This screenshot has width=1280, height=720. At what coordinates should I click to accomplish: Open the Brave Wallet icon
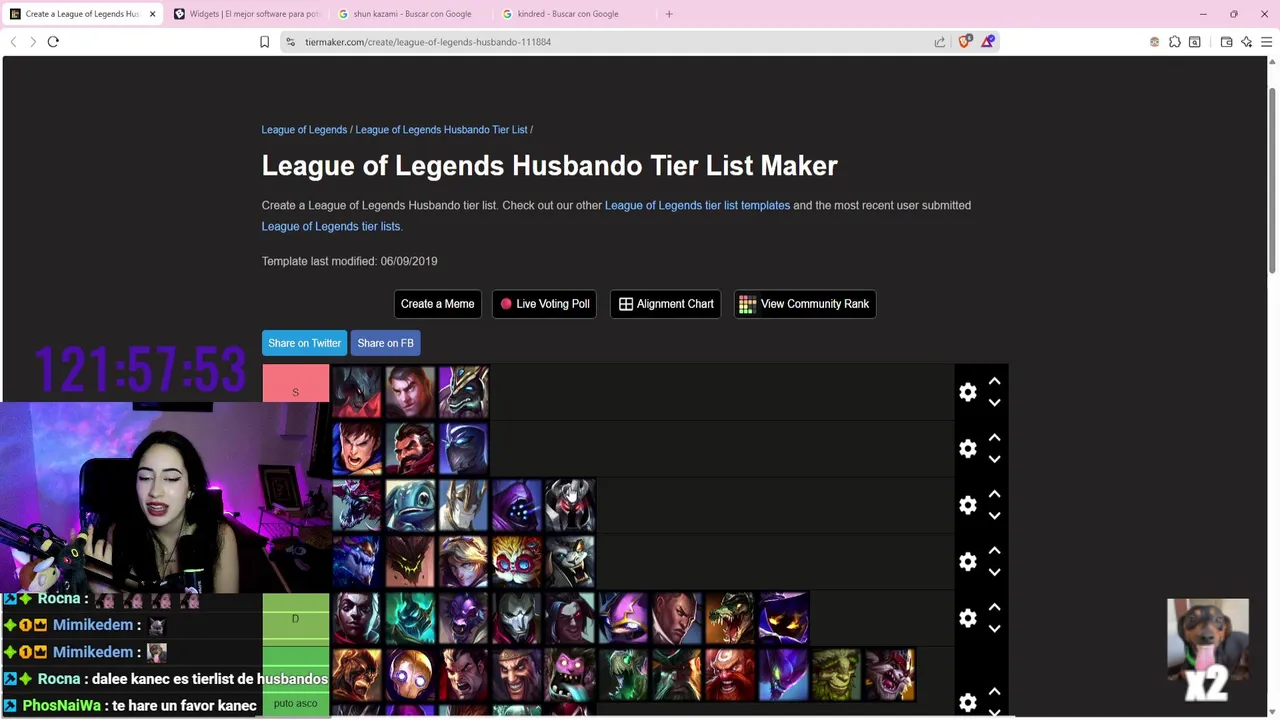tap(1226, 42)
